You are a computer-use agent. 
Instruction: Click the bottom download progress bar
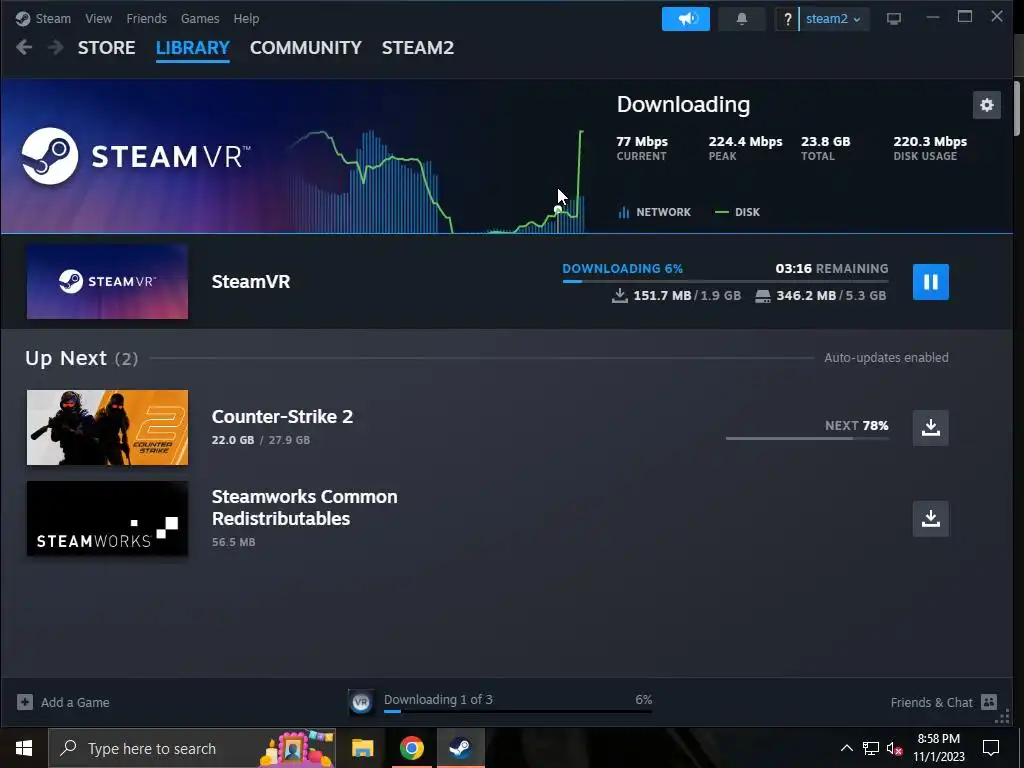tap(518, 711)
